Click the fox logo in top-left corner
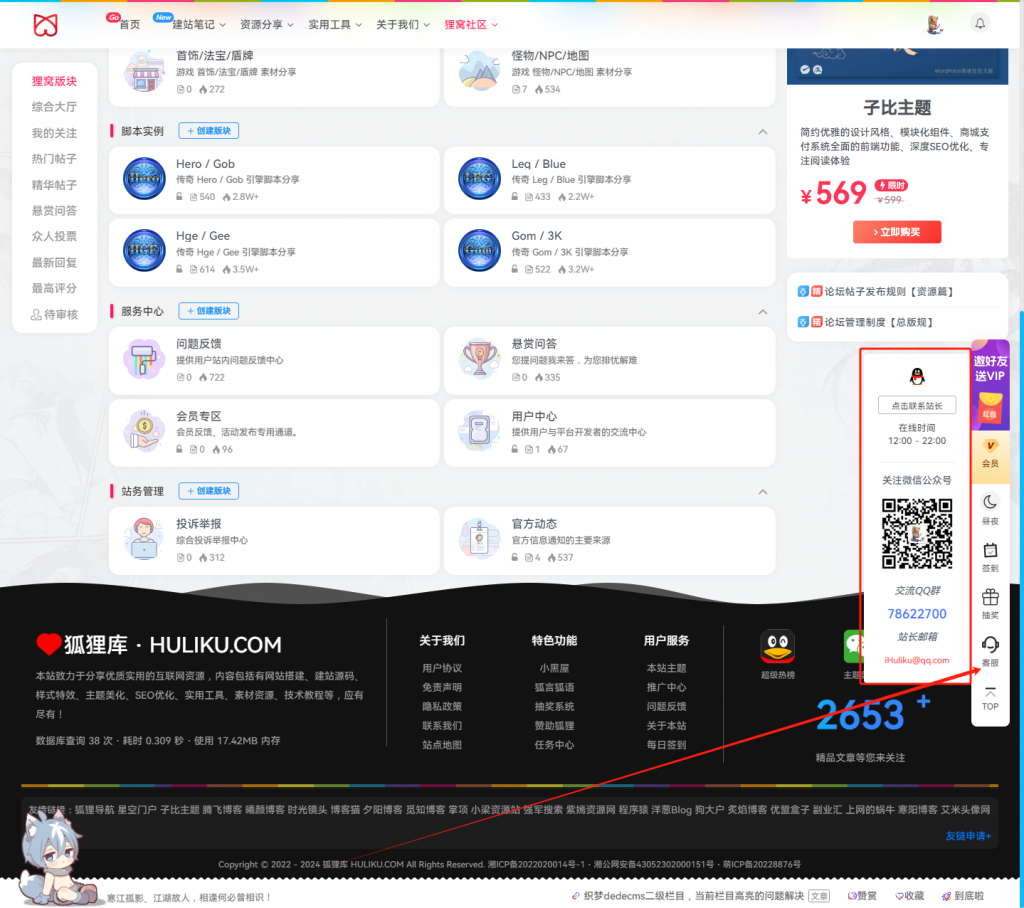Viewport: 1024px width, 908px height. click(x=44, y=24)
